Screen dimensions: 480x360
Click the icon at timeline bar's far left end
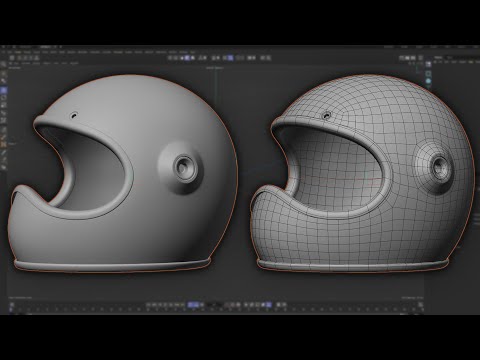11,305
